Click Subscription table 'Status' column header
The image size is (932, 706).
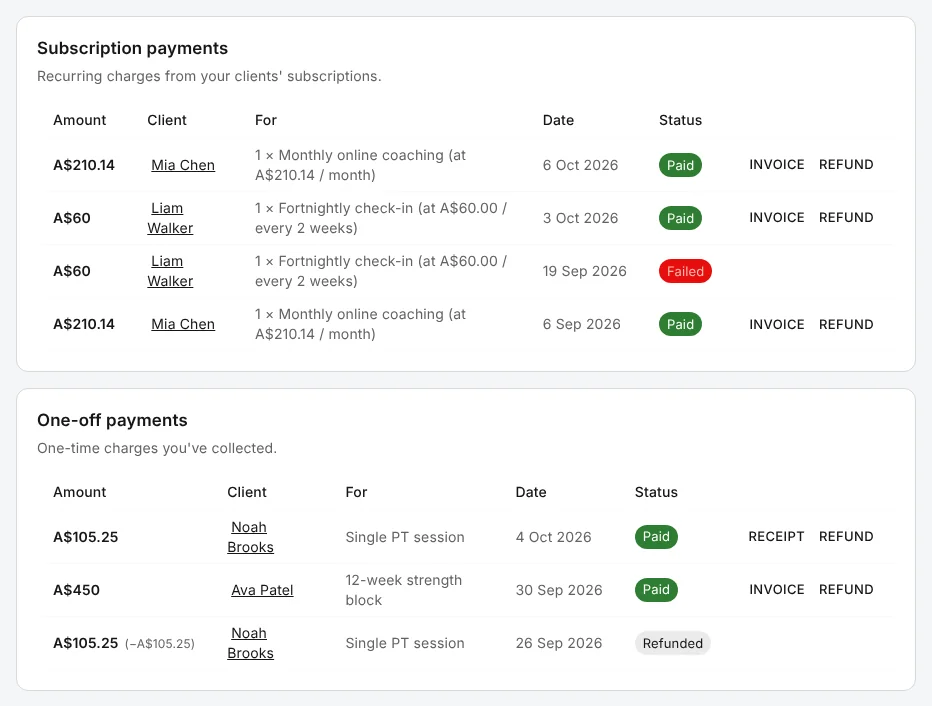coord(680,120)
